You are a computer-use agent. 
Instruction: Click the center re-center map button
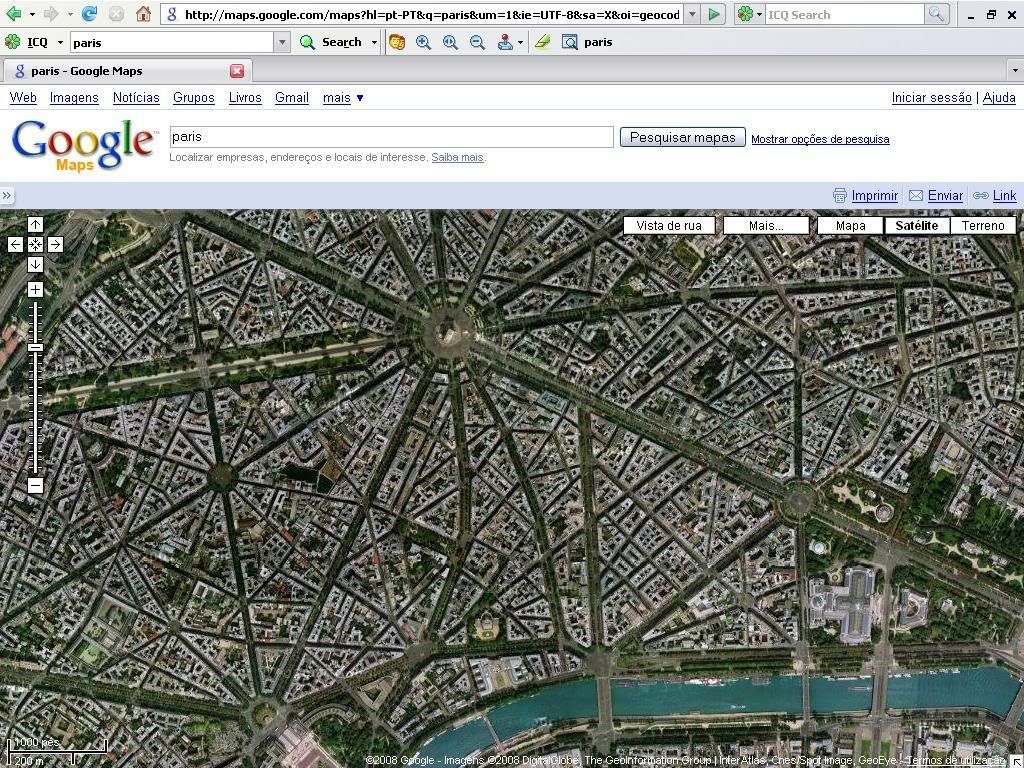tap(35, 244)
